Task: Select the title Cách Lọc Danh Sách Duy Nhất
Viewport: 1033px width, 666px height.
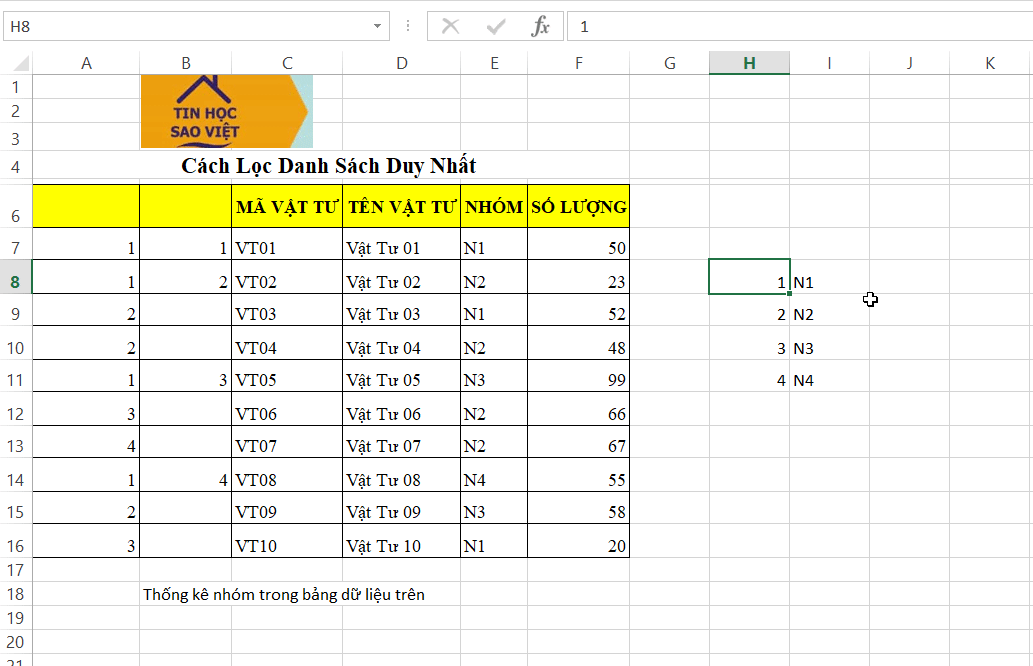Action: 329,166
